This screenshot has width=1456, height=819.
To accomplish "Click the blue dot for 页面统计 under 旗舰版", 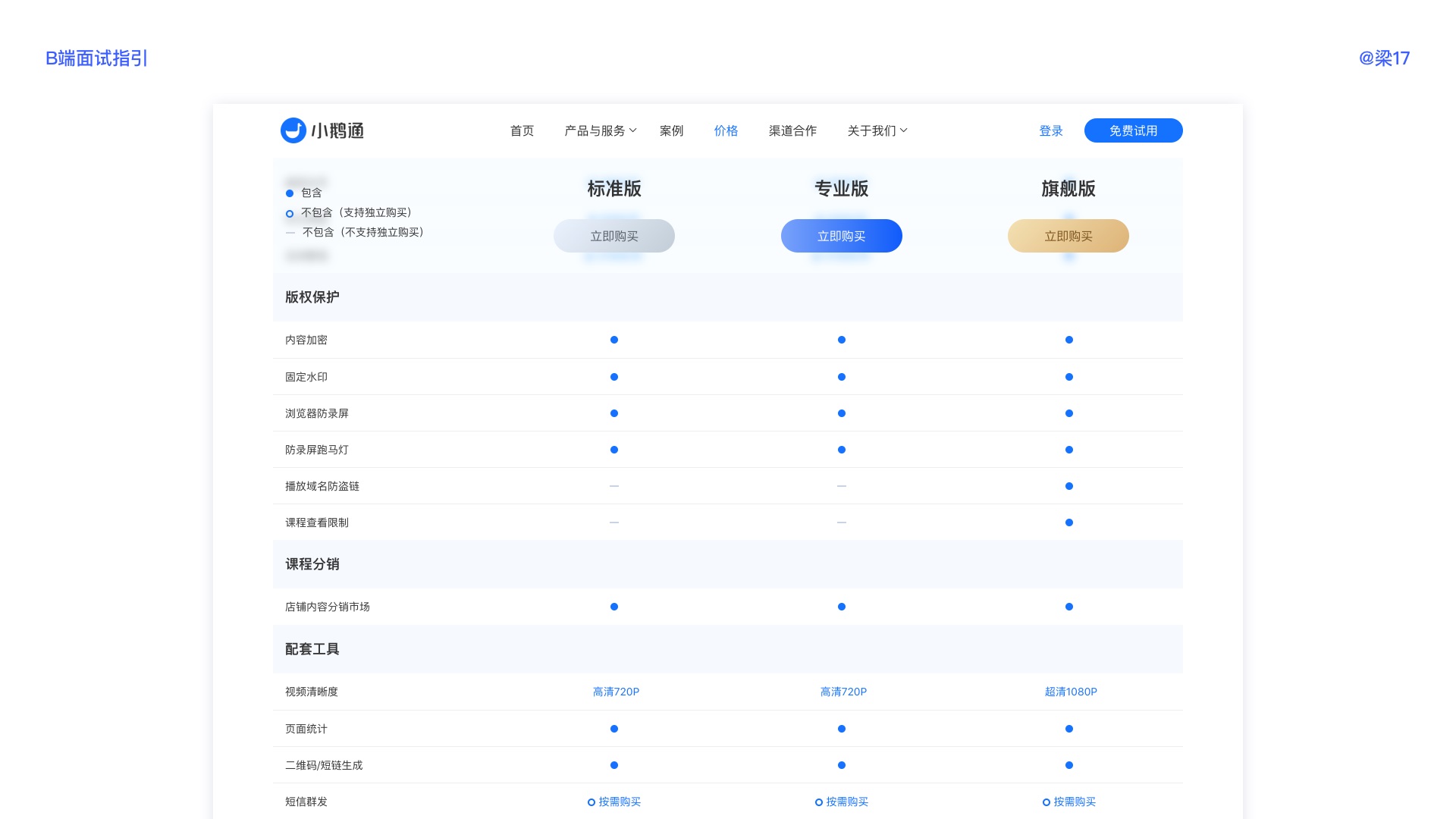I will click(x=1068, y=729).
